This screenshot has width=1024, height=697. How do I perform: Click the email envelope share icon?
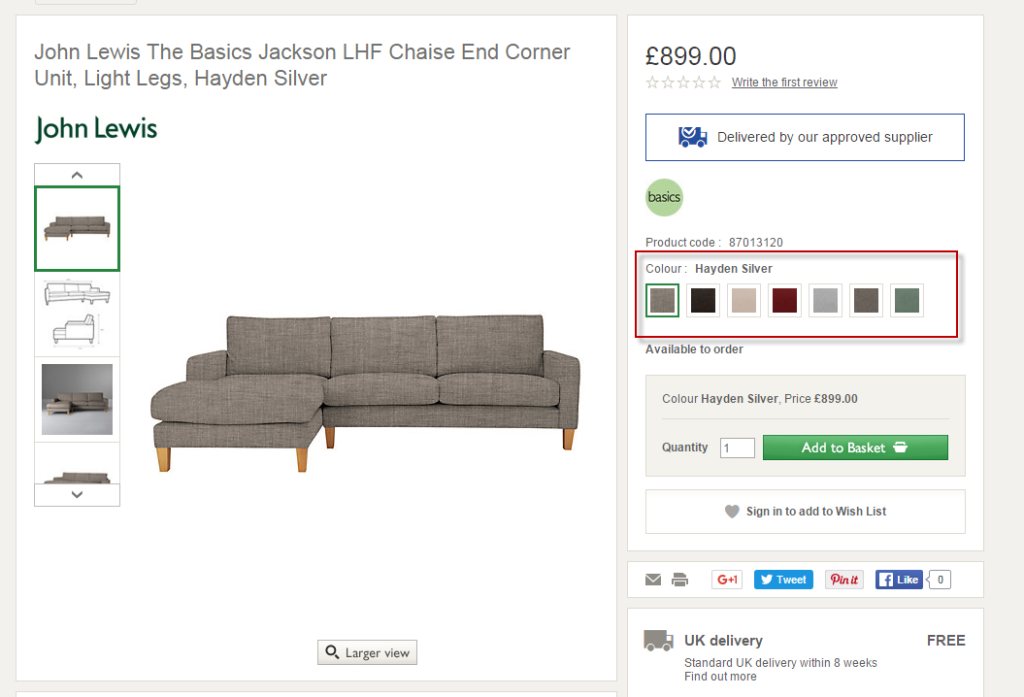653,579
